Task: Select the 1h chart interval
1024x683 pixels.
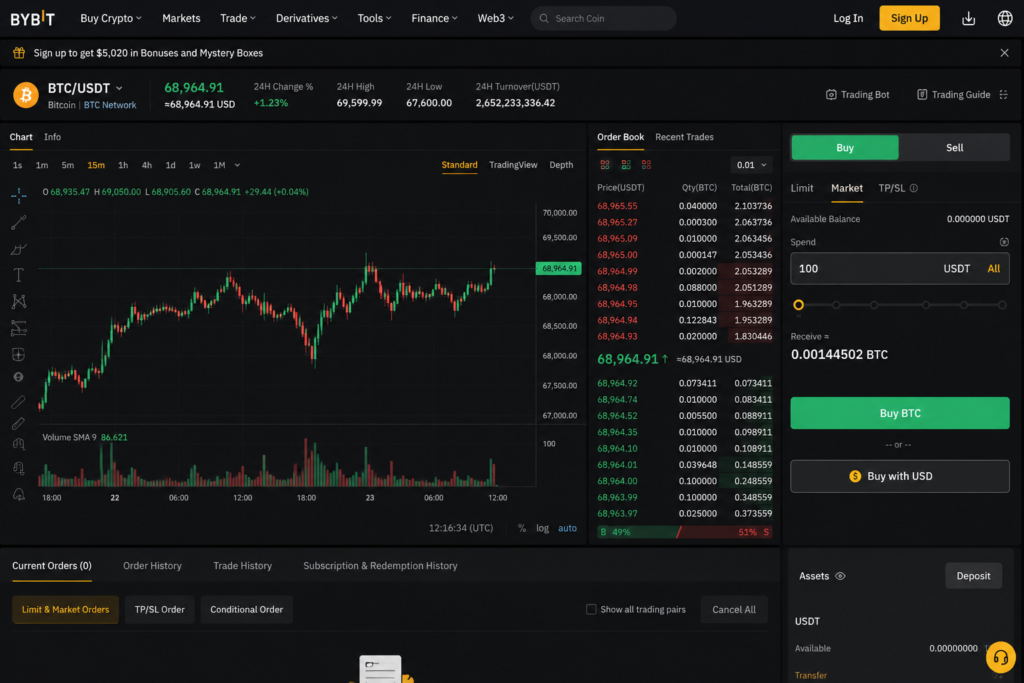Action: click(123, 165)
